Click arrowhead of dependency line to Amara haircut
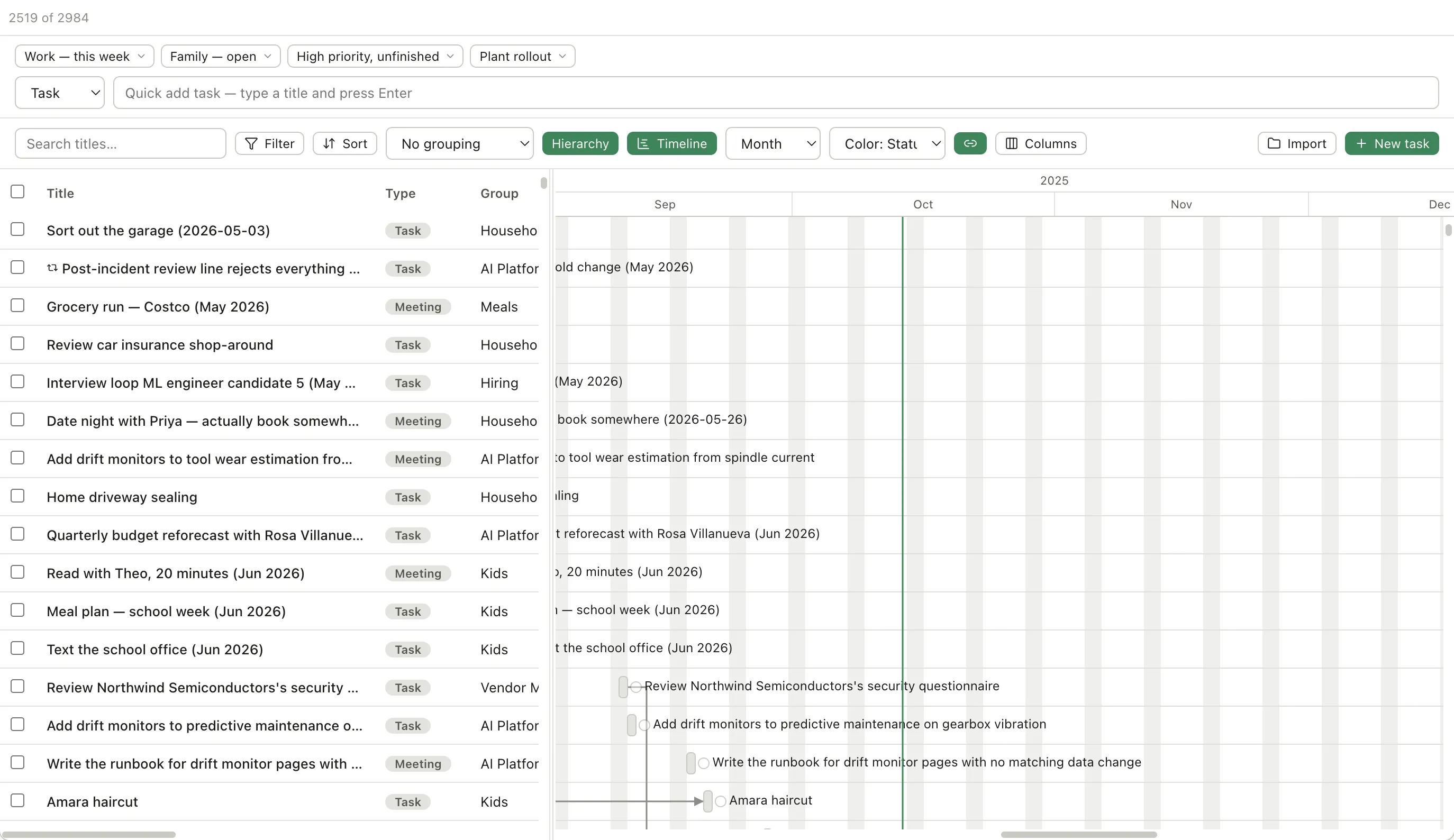Viewport: 1454px width, 840px height. tap(698, 801)
